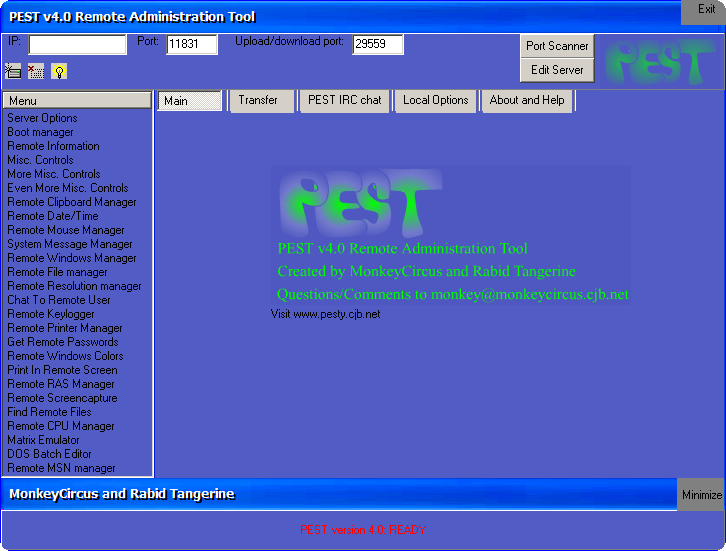Switch to the Transfer tab
Image resolution: width=726 pixels, height=551 pixels.
point(260,100)
